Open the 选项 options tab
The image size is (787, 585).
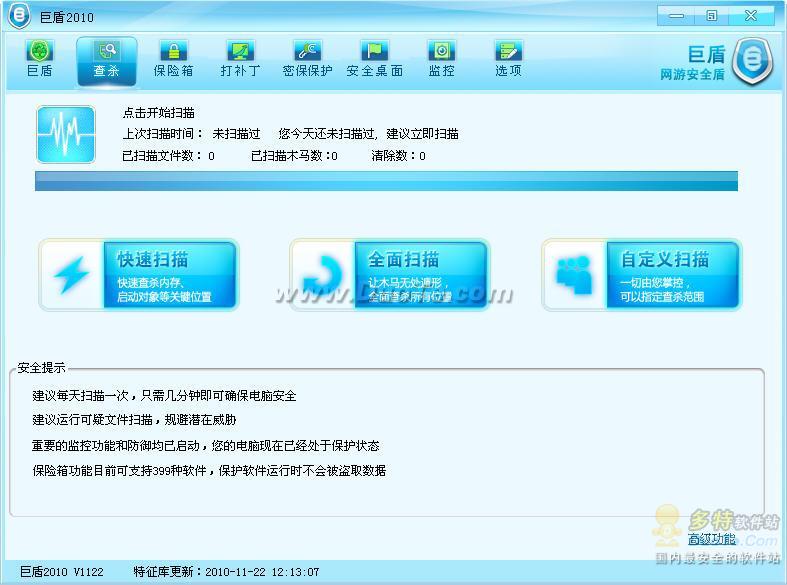[x=508, y=59]
